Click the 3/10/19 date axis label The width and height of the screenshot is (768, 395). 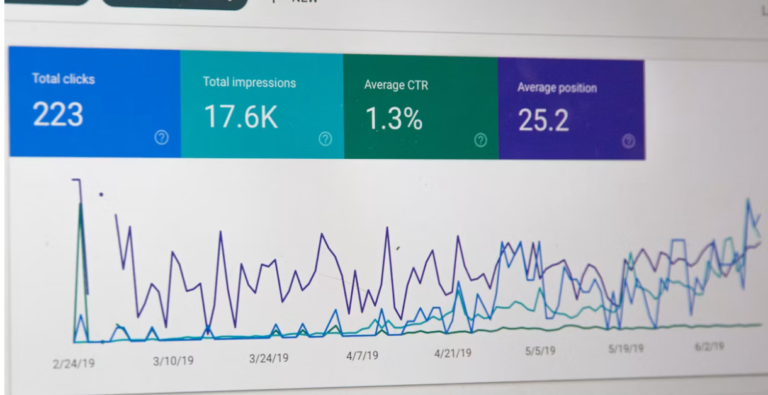pyautogui.click(x=173, y=361)
